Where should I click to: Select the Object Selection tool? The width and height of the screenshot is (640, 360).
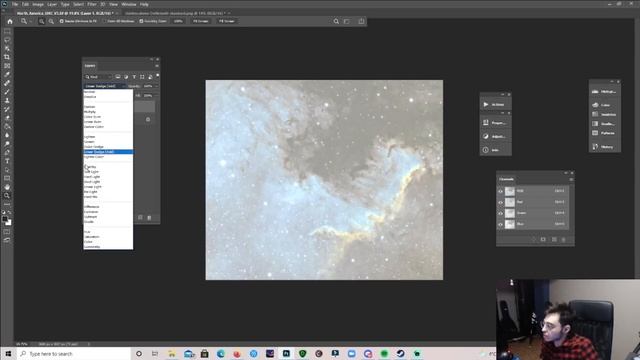point(7,48)
